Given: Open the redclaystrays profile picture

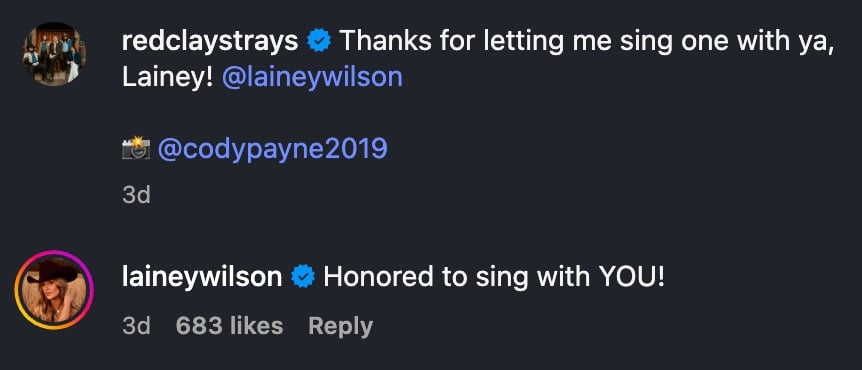Looking at the screenshot, I should point(54,54).
